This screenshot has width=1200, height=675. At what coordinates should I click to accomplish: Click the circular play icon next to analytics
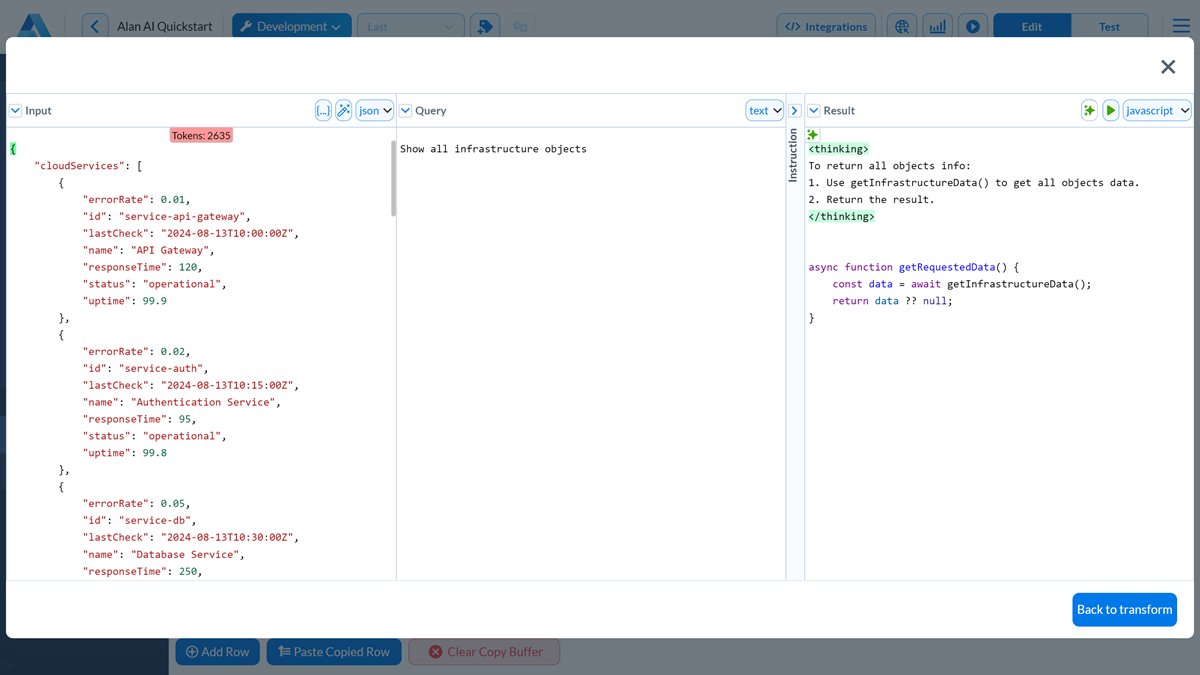972,25
